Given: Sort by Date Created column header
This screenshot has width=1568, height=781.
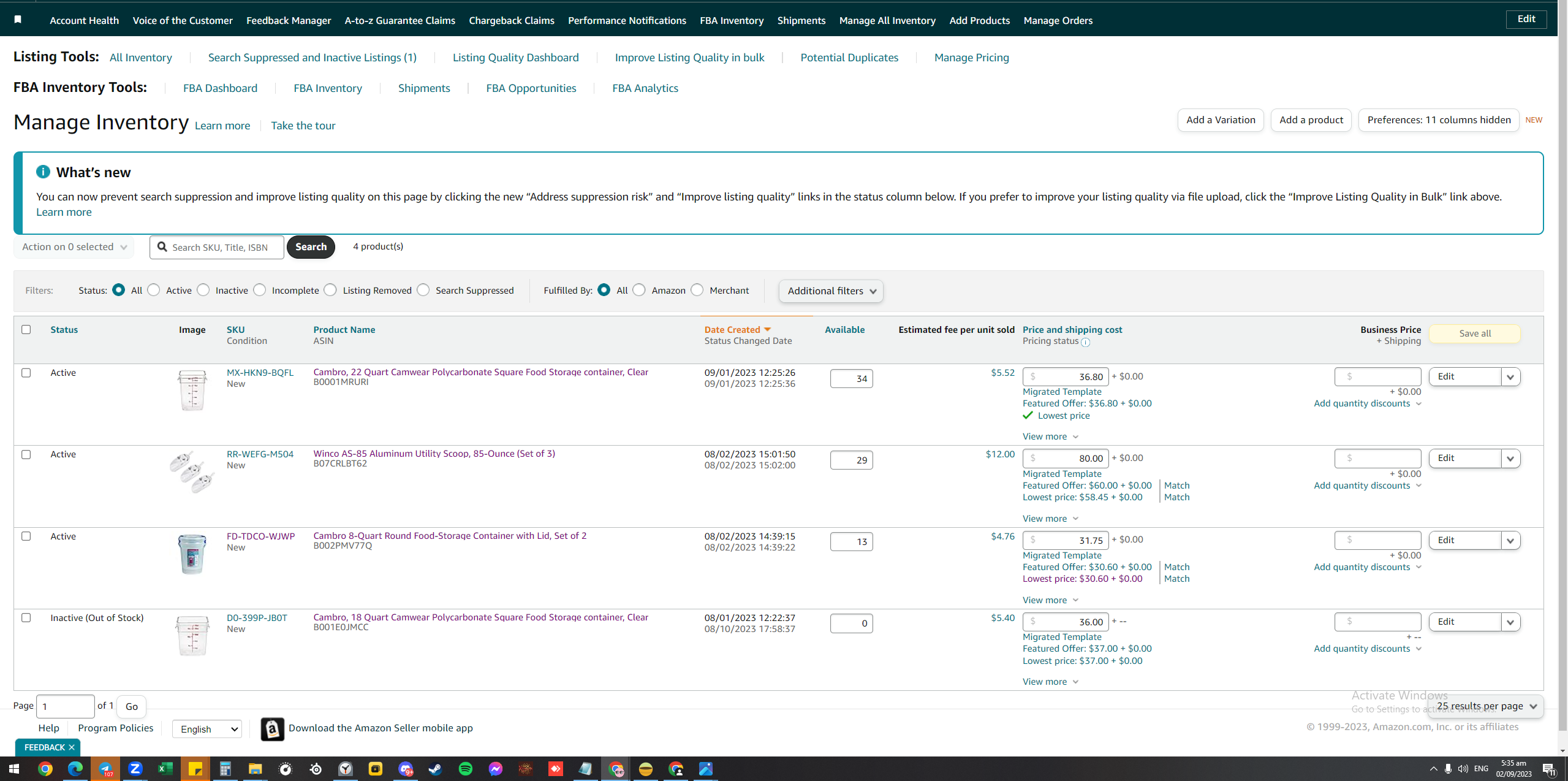Looking at the screenshot, I should [738, 330].
